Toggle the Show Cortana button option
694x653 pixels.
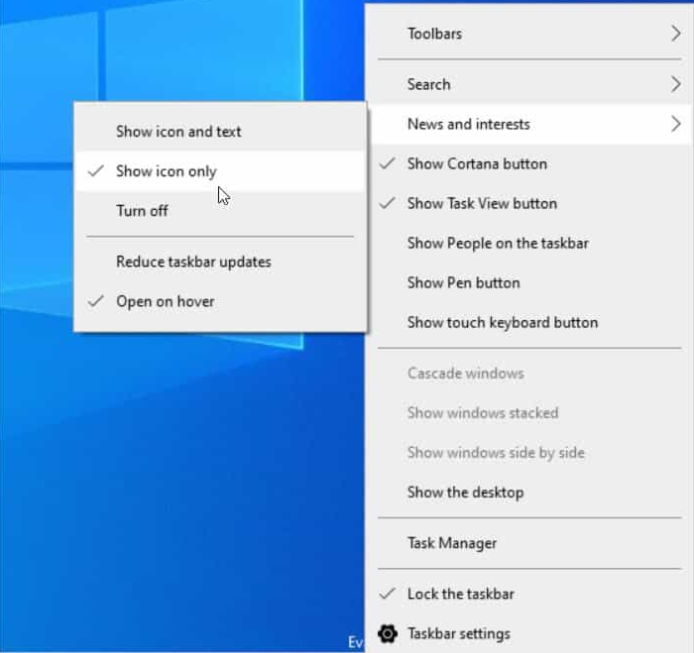477,164
